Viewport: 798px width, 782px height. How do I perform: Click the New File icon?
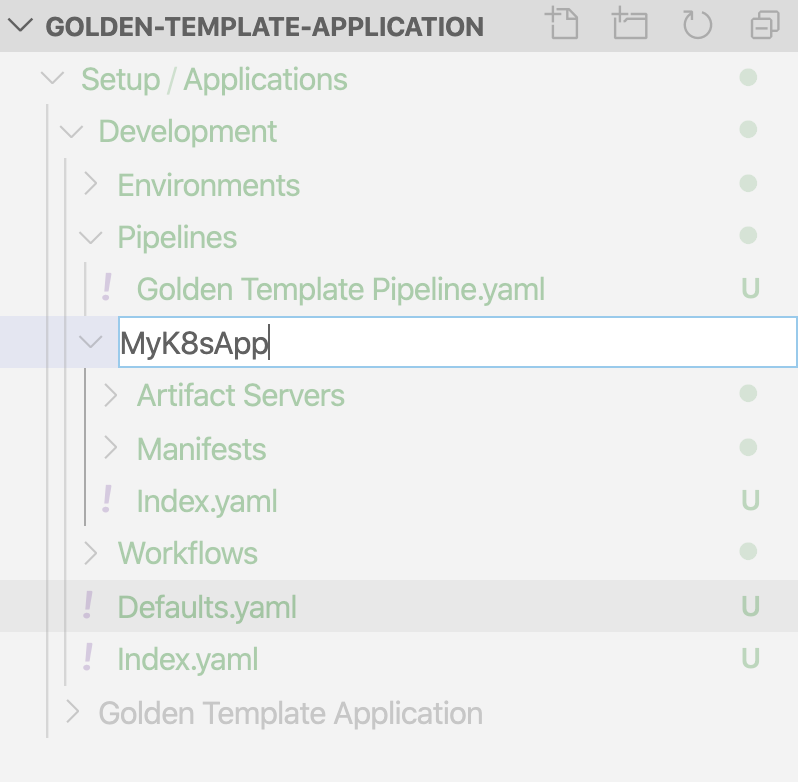[x=563, y=23]
